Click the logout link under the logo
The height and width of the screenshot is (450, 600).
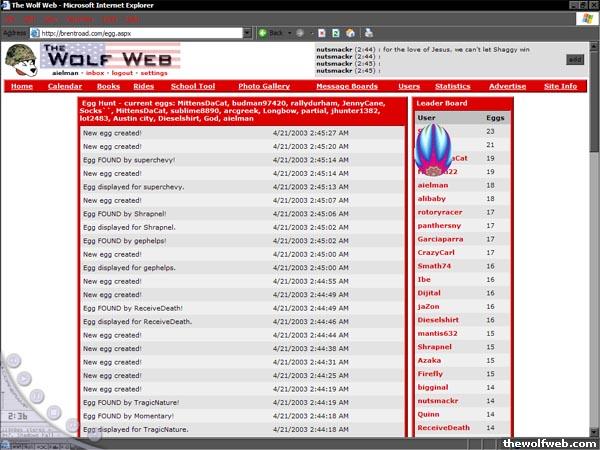(x=123, y=73)
